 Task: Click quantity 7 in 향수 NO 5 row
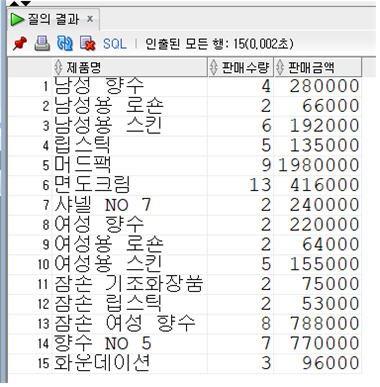pos(266,343)
